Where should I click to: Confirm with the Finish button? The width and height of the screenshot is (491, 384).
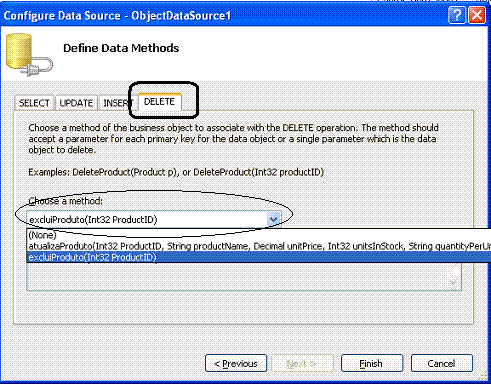(372, 363)
